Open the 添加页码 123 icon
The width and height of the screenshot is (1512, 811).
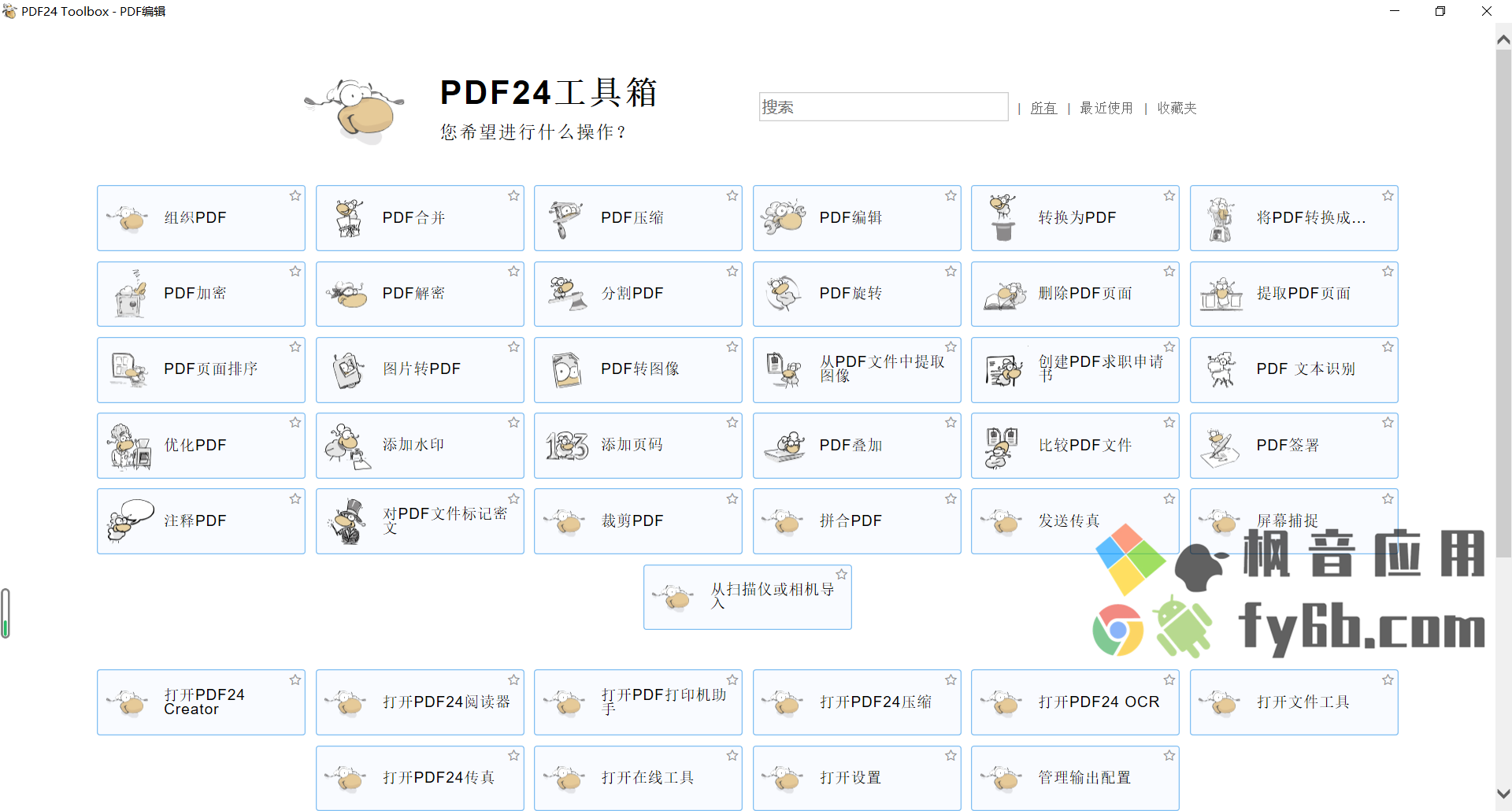(x=567, y=446)
